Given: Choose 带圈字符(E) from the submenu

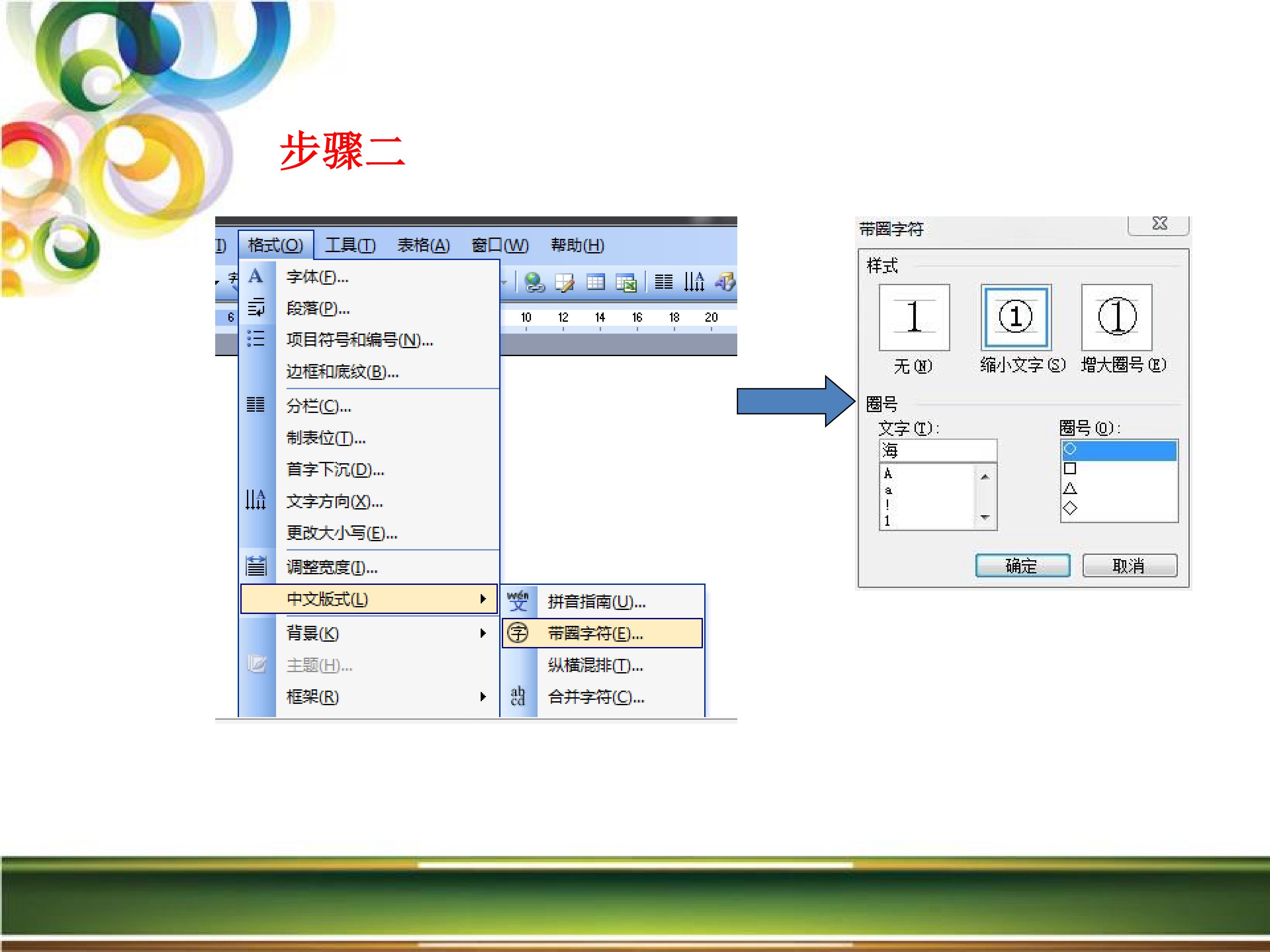Looking at the screenshot, I should tap(596, 633).
